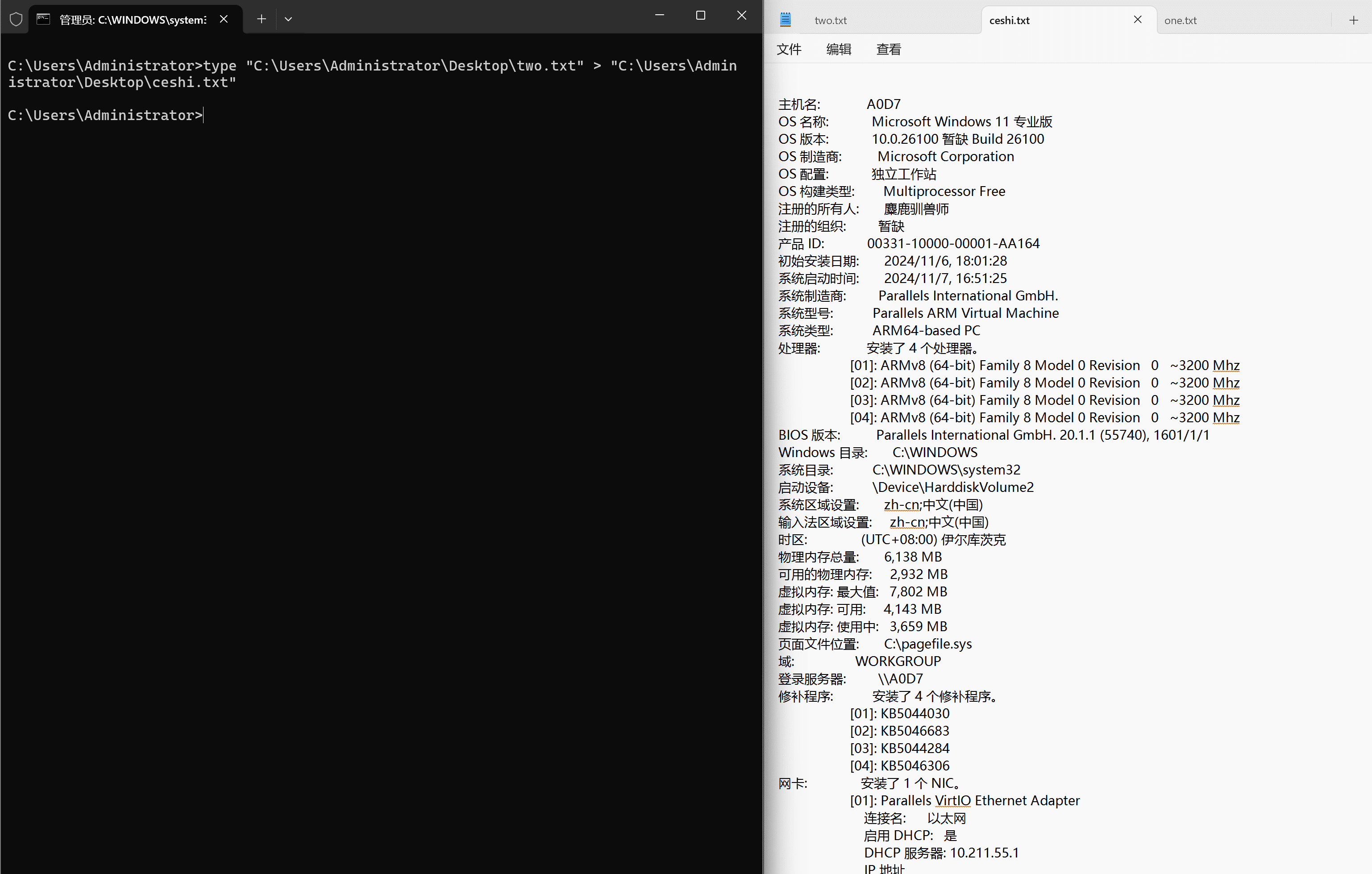Expand the terminal profile dropdown arrow
1372x874 pixels.
point(288,19)
